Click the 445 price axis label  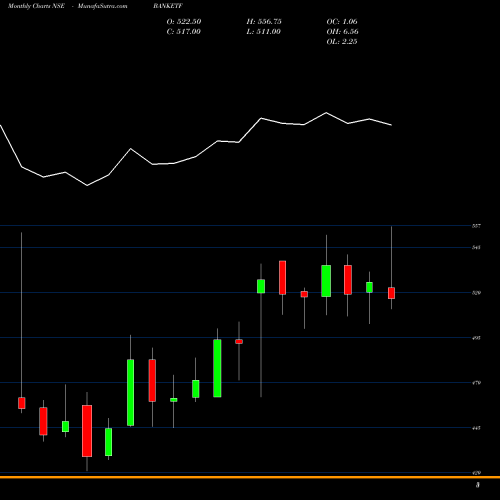[x=476, y=428]
